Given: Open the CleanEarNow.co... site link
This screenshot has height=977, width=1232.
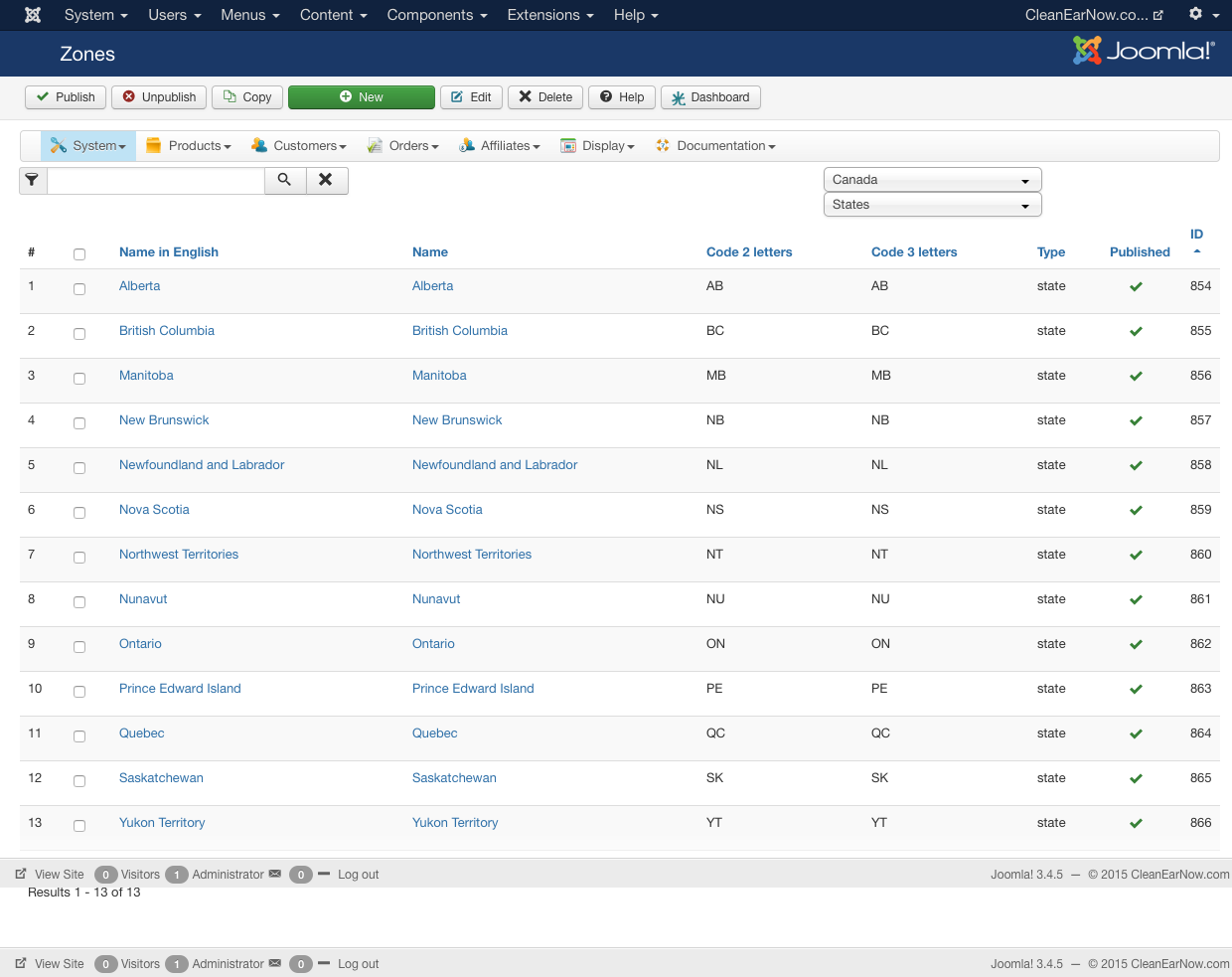Looking at the screenshot, I should [x=1094, y=15].
